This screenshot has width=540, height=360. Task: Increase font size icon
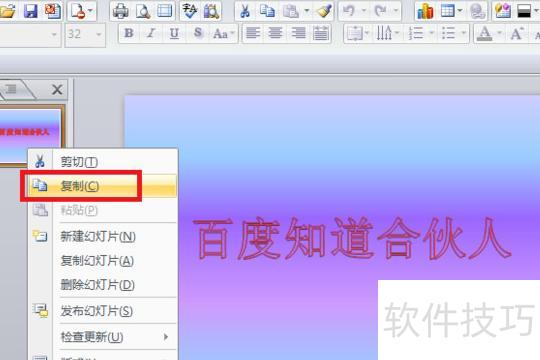tap(517, 33)
